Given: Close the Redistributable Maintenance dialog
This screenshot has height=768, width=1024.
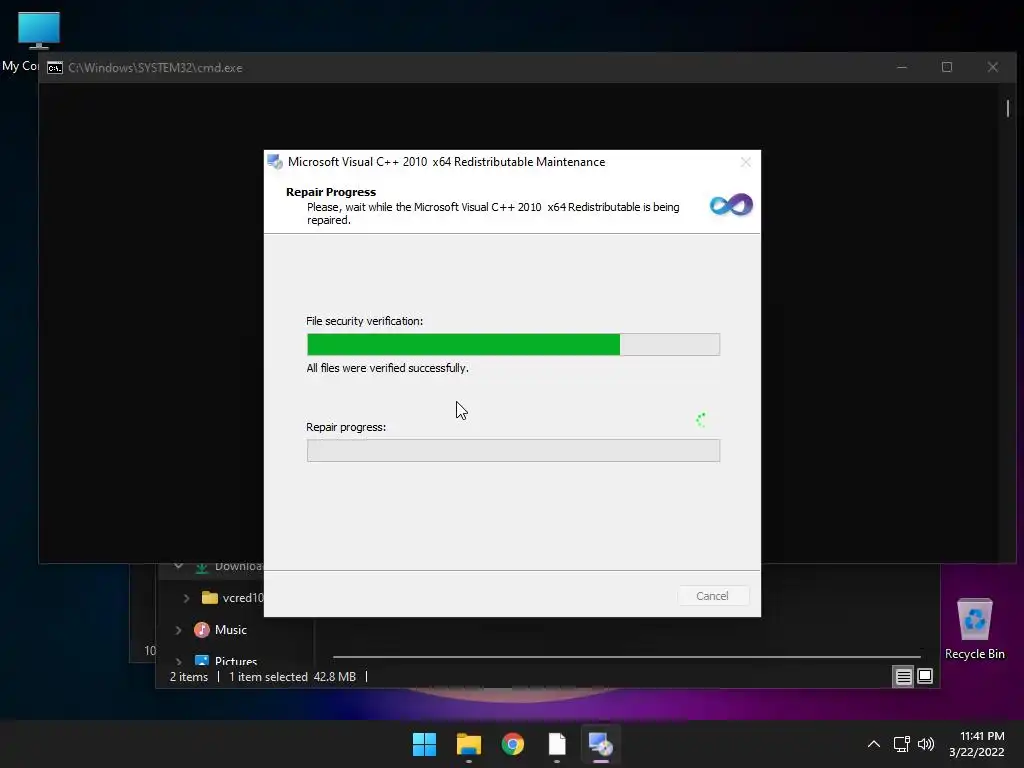Looking at the screenshot, I should pyautogui.click(x=745, y=162).
